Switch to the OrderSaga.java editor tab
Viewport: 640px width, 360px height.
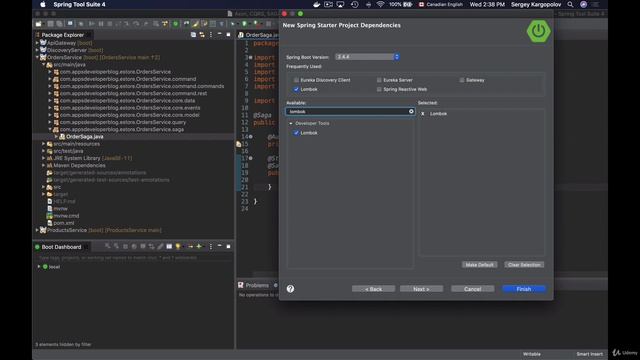point(258,35)
